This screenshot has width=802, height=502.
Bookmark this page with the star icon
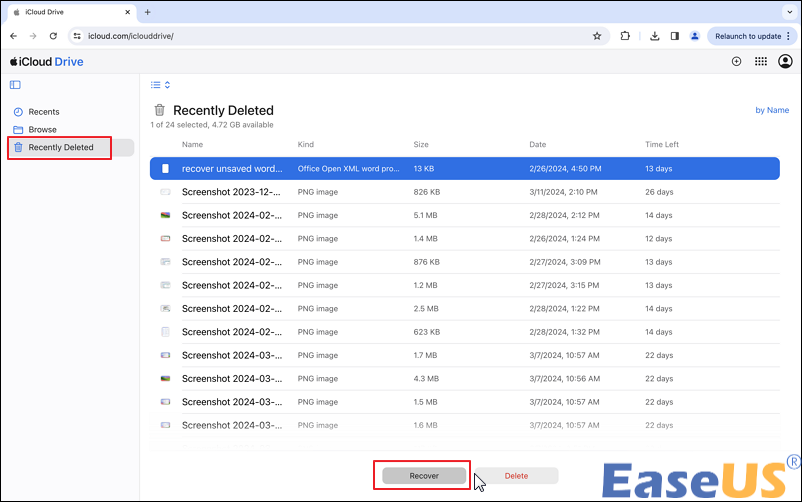click(x=597, y=36)
